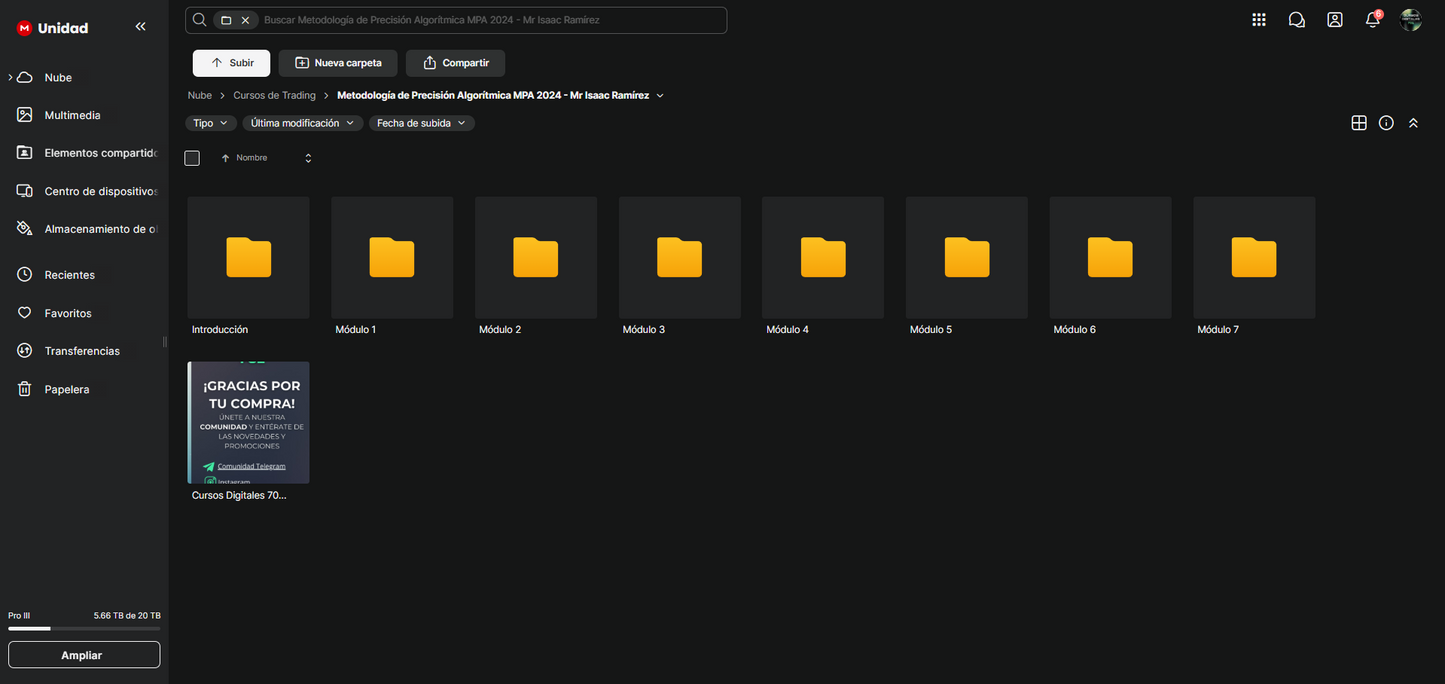Collapse the header using double-up chevron
The image size is (1445, 684).
click(x=1413, y=123)
